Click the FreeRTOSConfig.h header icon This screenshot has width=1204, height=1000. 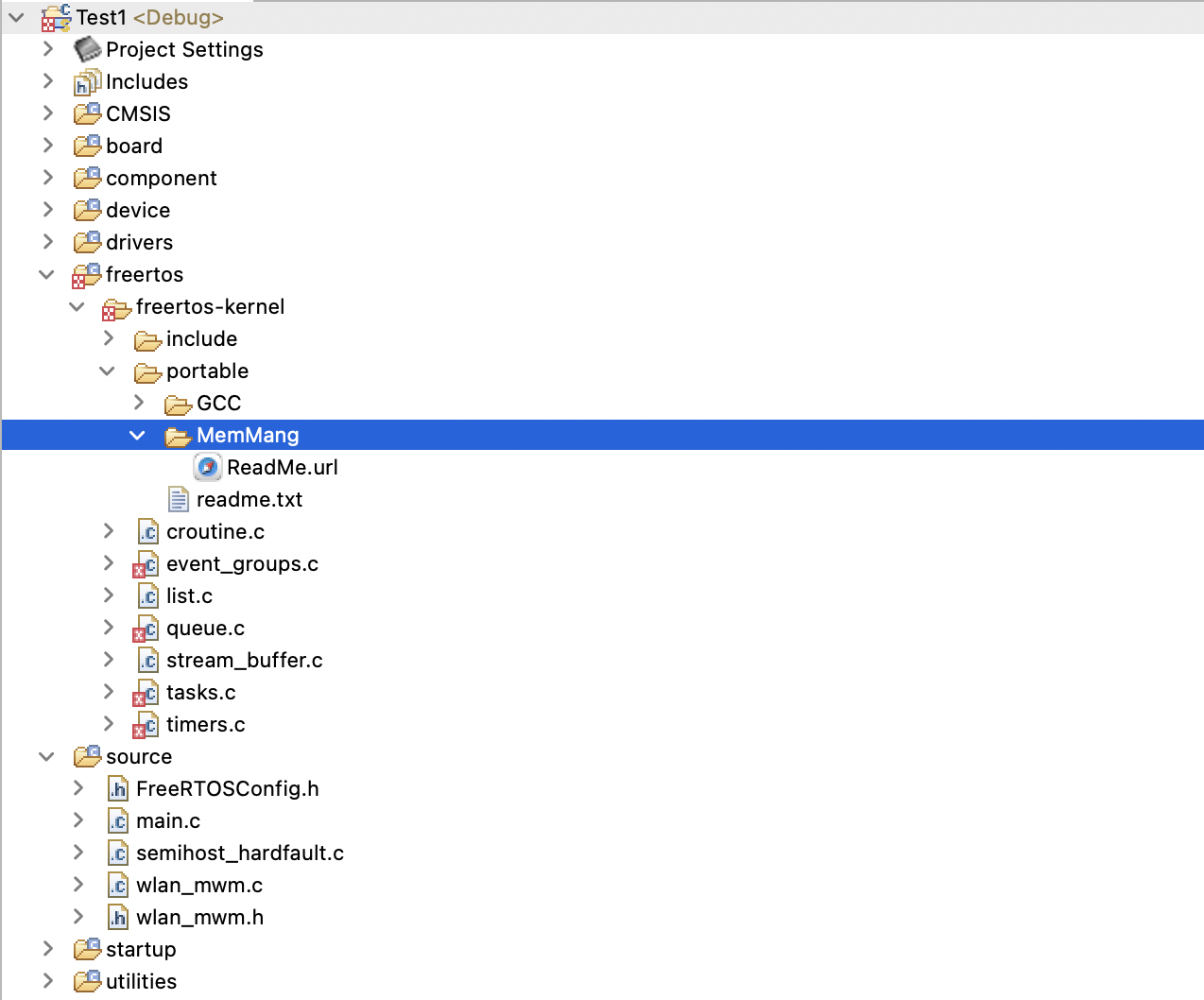117,788
